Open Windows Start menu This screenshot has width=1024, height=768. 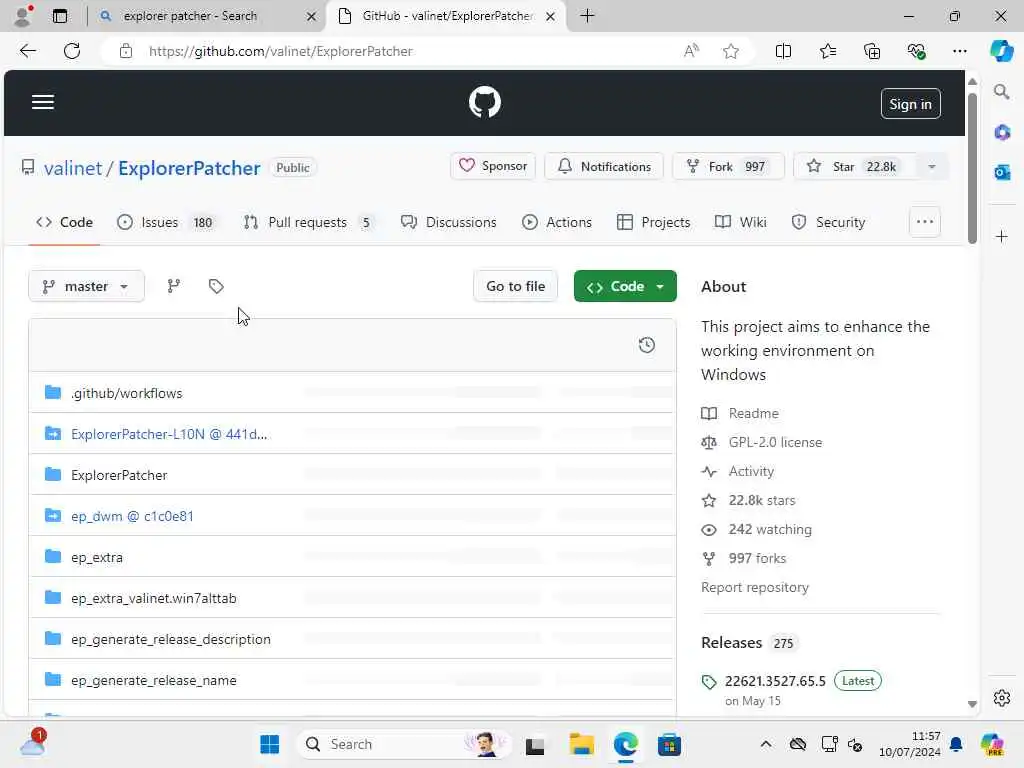tap(269, 744)
